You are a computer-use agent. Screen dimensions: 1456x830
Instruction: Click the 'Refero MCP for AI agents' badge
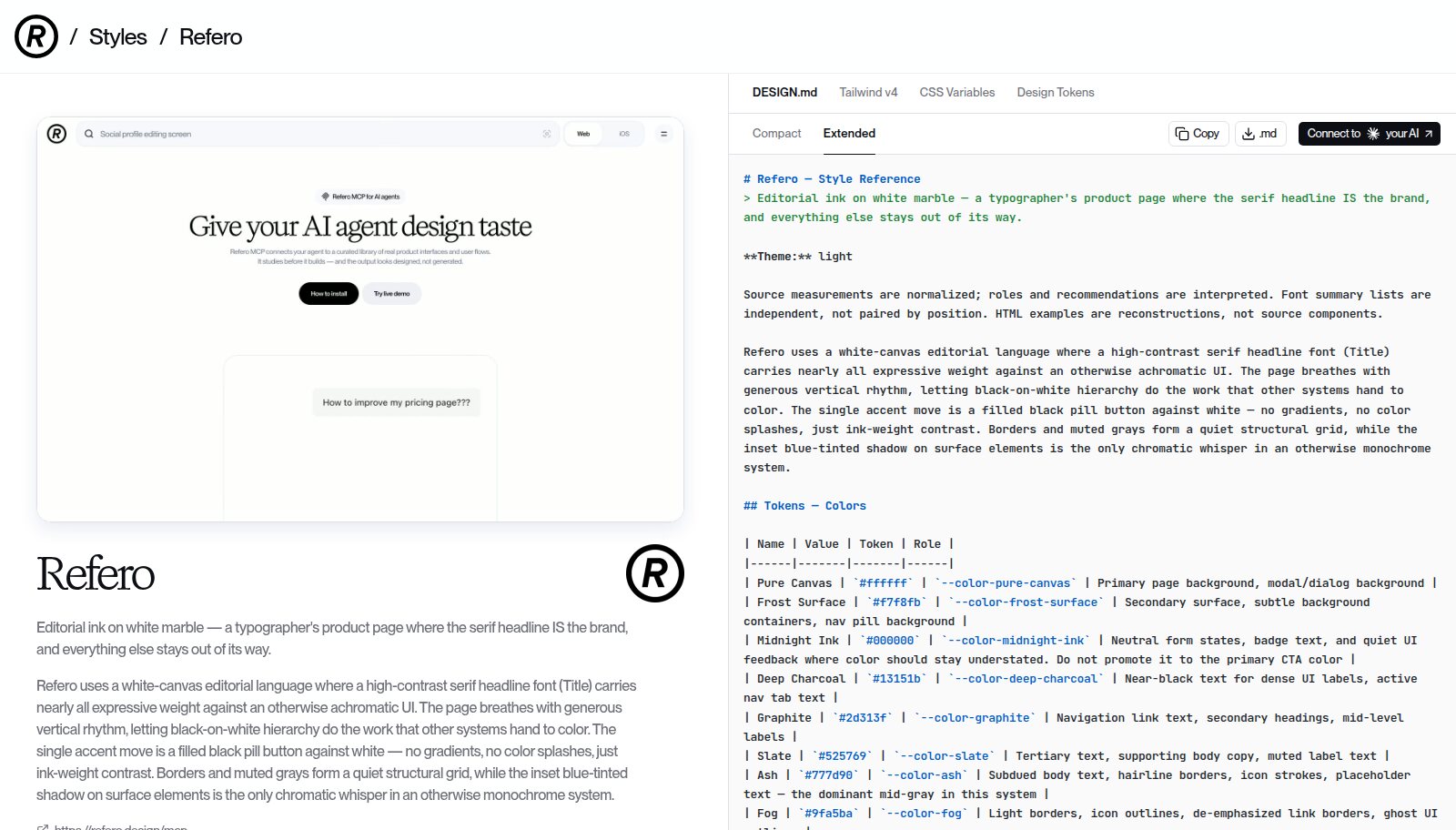coord(360,197)
